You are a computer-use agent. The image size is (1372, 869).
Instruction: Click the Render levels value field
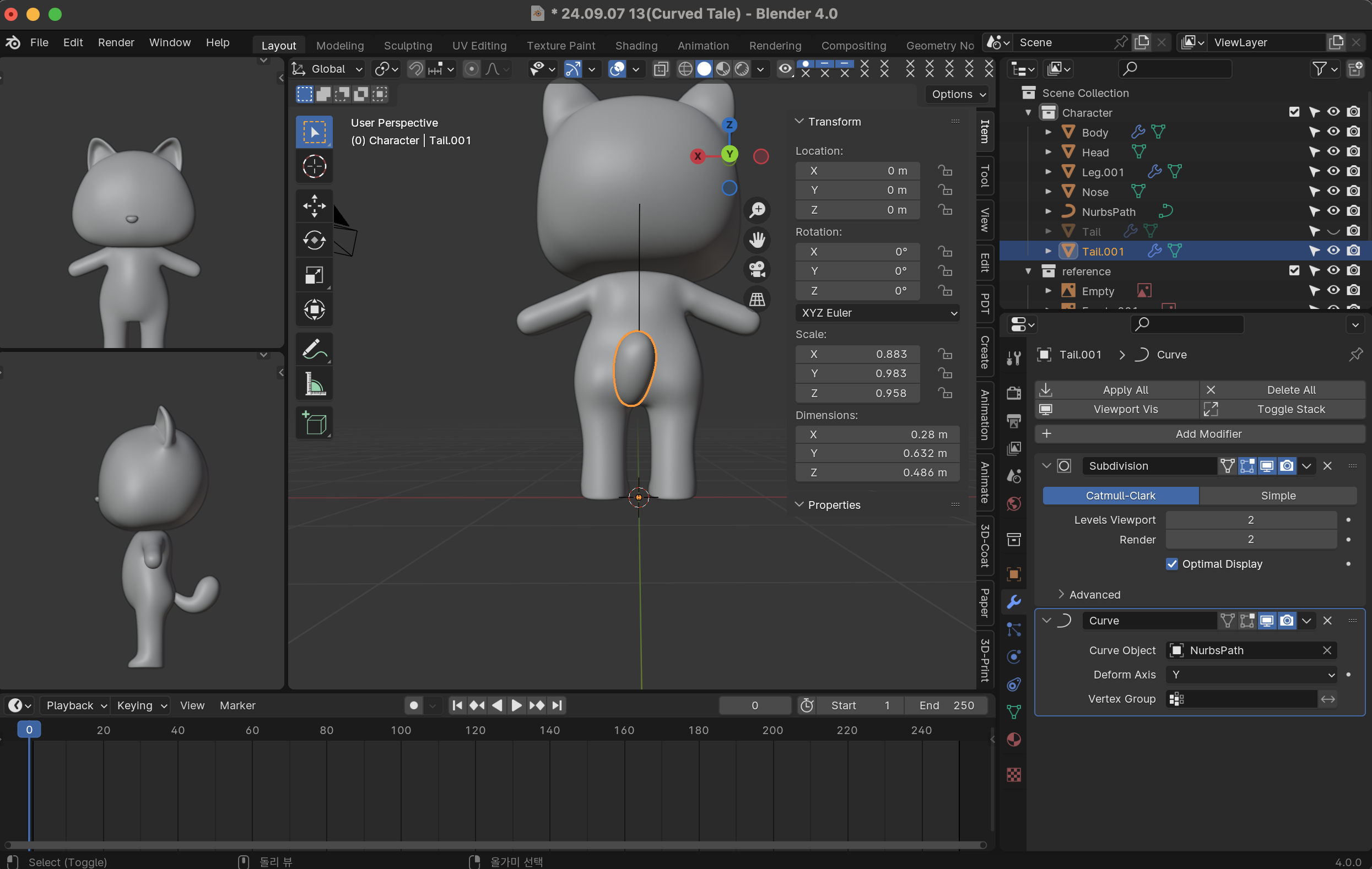point(1251,540)
